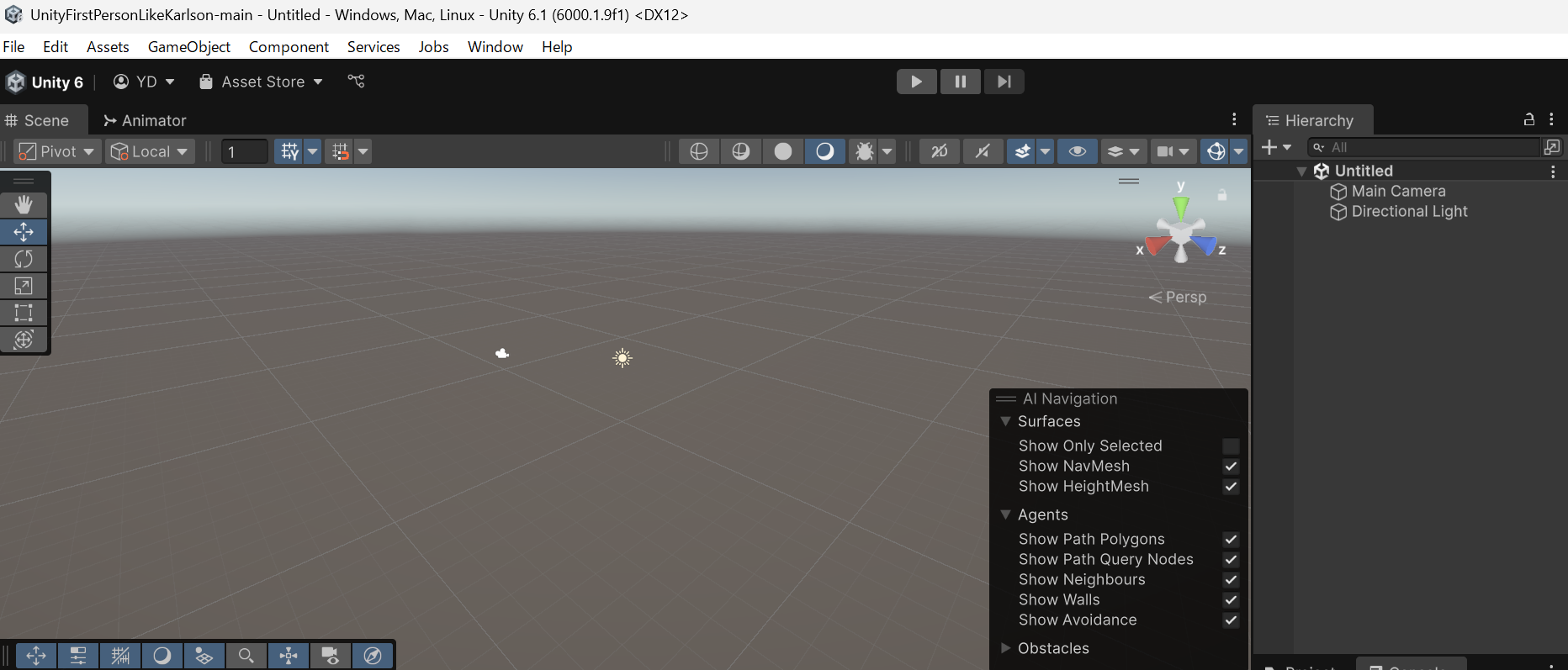1568x670 pixels.
Task: Expand the Obstacles section
Action: [1005, 648]
